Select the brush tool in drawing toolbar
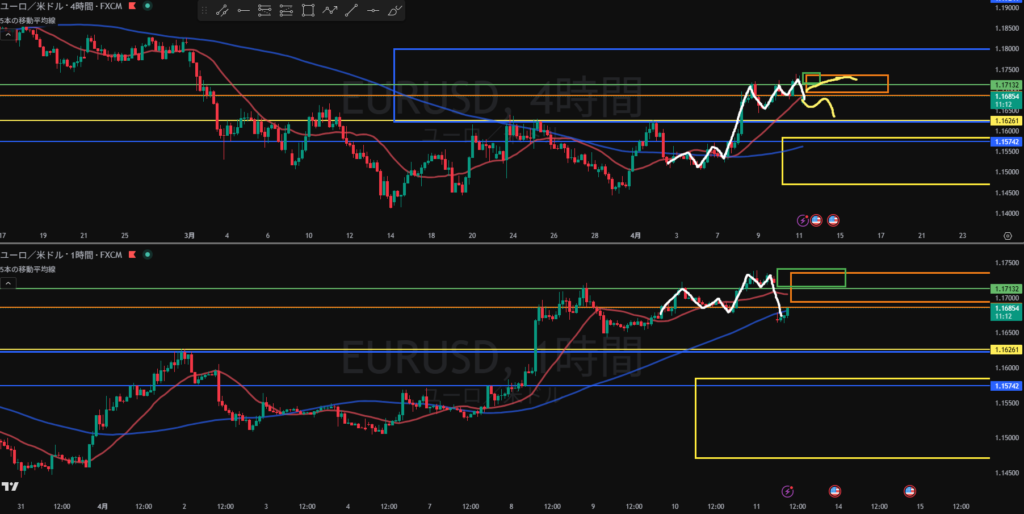1024x514 pixels. point(395,11)
